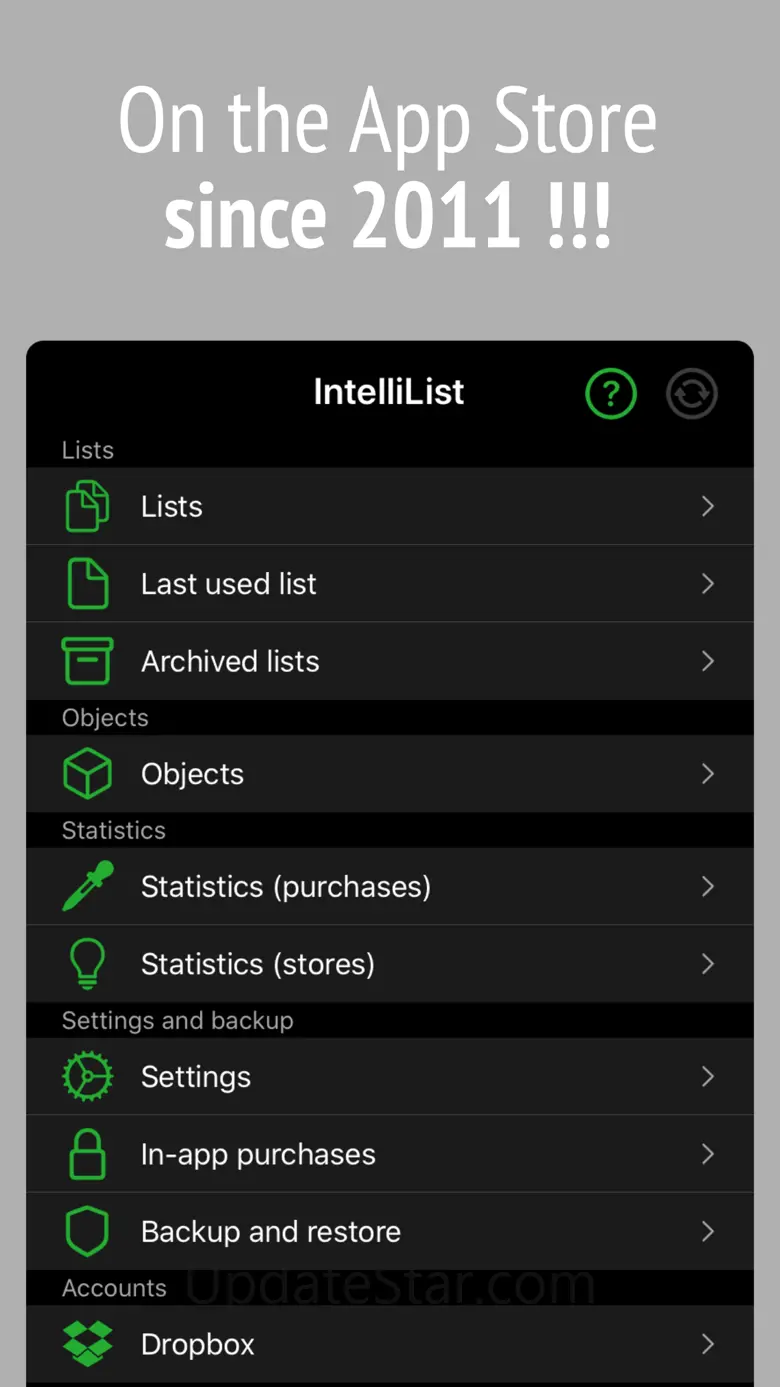The width and height of the screenshot is (780, 1387).
Task: Open Objects using its right chevron
Action: click(708, 774)
